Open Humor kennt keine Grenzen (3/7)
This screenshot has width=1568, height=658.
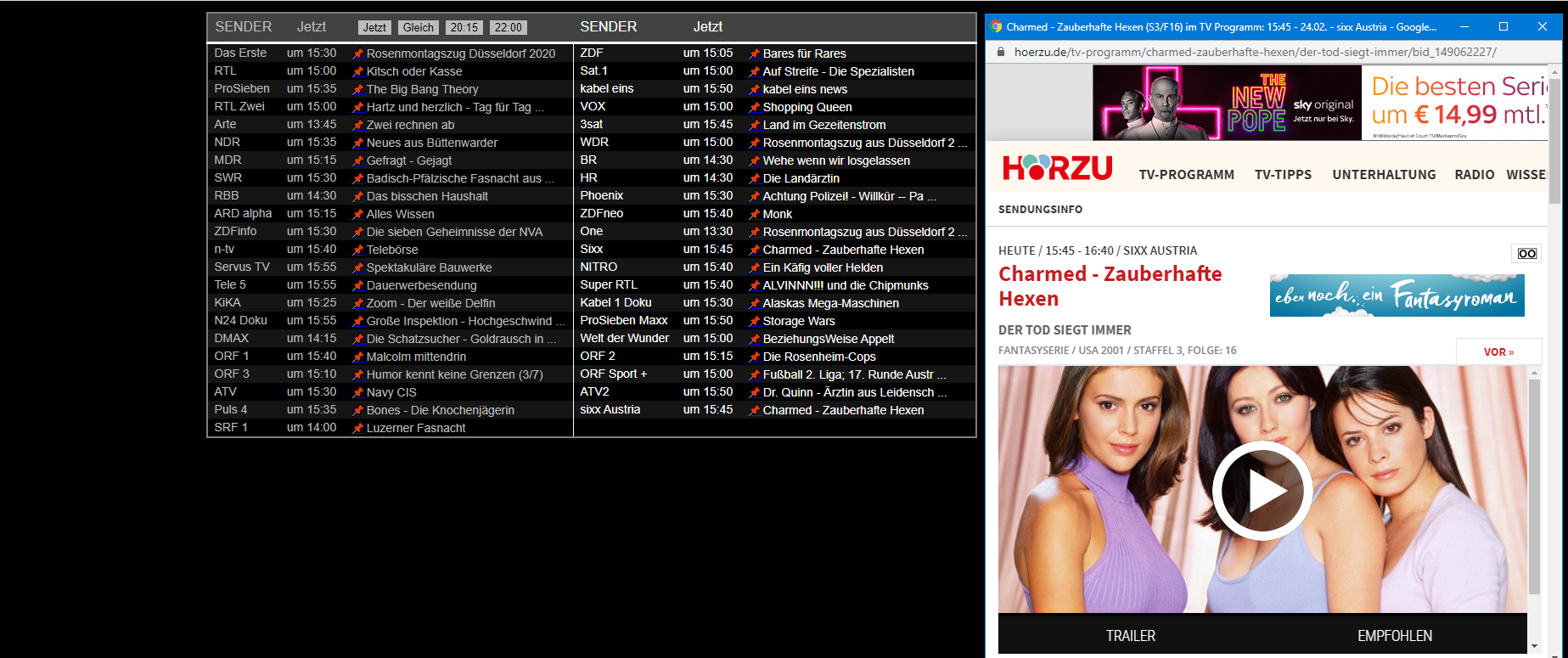click(454, 374)
